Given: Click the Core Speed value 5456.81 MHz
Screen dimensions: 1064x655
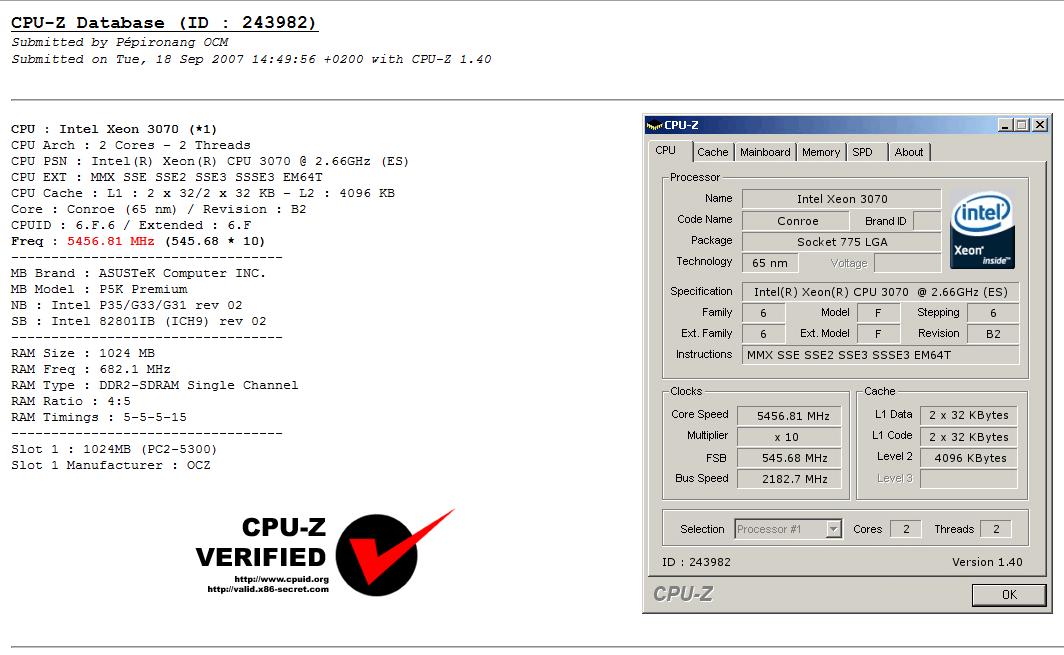Looking at the screenshot, I should [789, 416].
